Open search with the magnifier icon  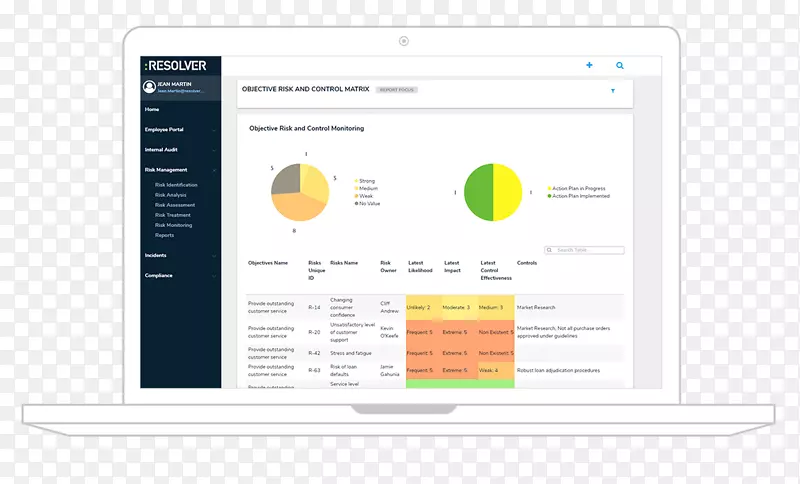click(620, 65)
